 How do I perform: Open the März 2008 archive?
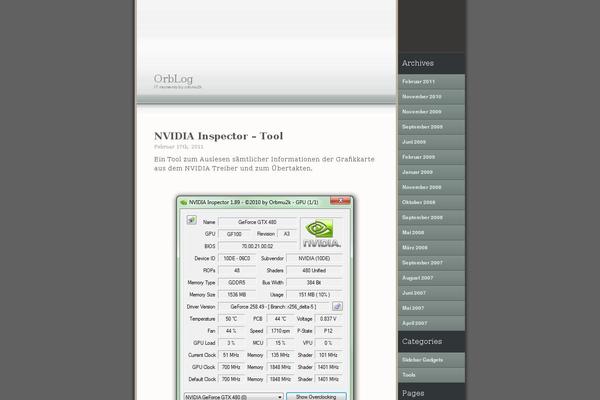(x=431, y=248)
